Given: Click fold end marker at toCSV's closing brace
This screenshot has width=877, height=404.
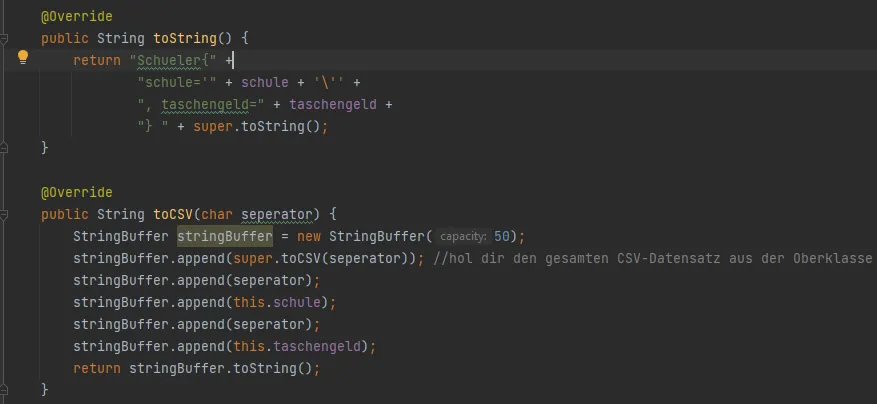Looking at the screenshot, I should tap(3, 390).
